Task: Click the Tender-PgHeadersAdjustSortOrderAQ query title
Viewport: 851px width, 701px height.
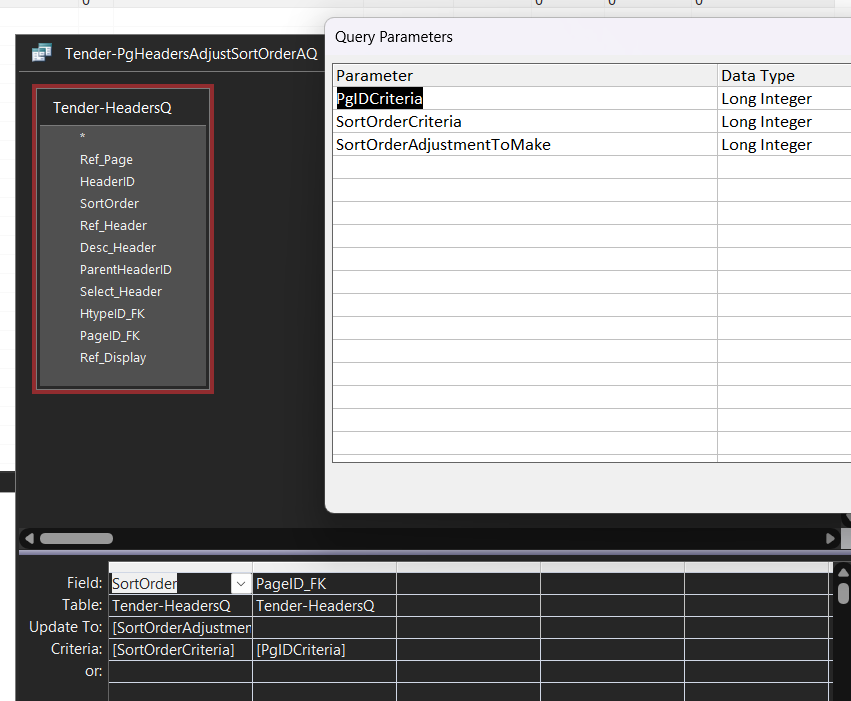Action: click(x=191, y=54)
